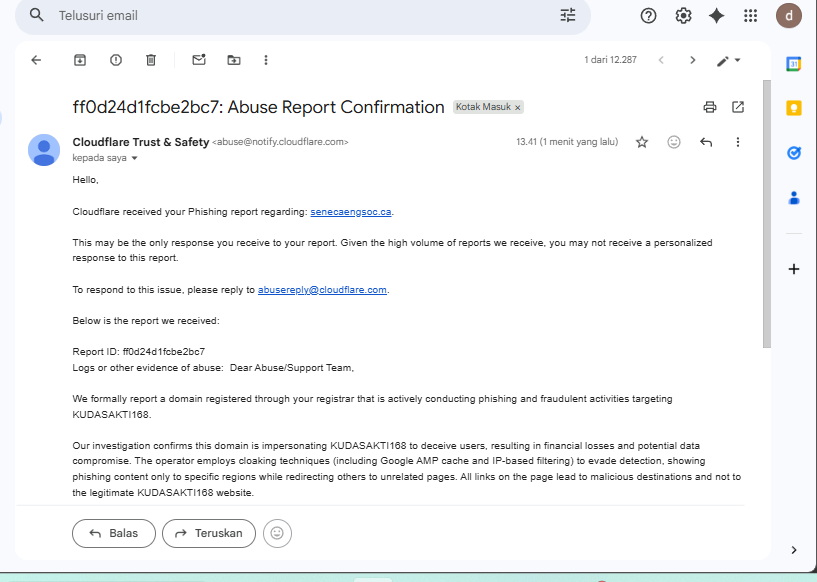The image size is (817, 582).
Task: Open Gemini sparkle assistant
Action: coord(716,16)
